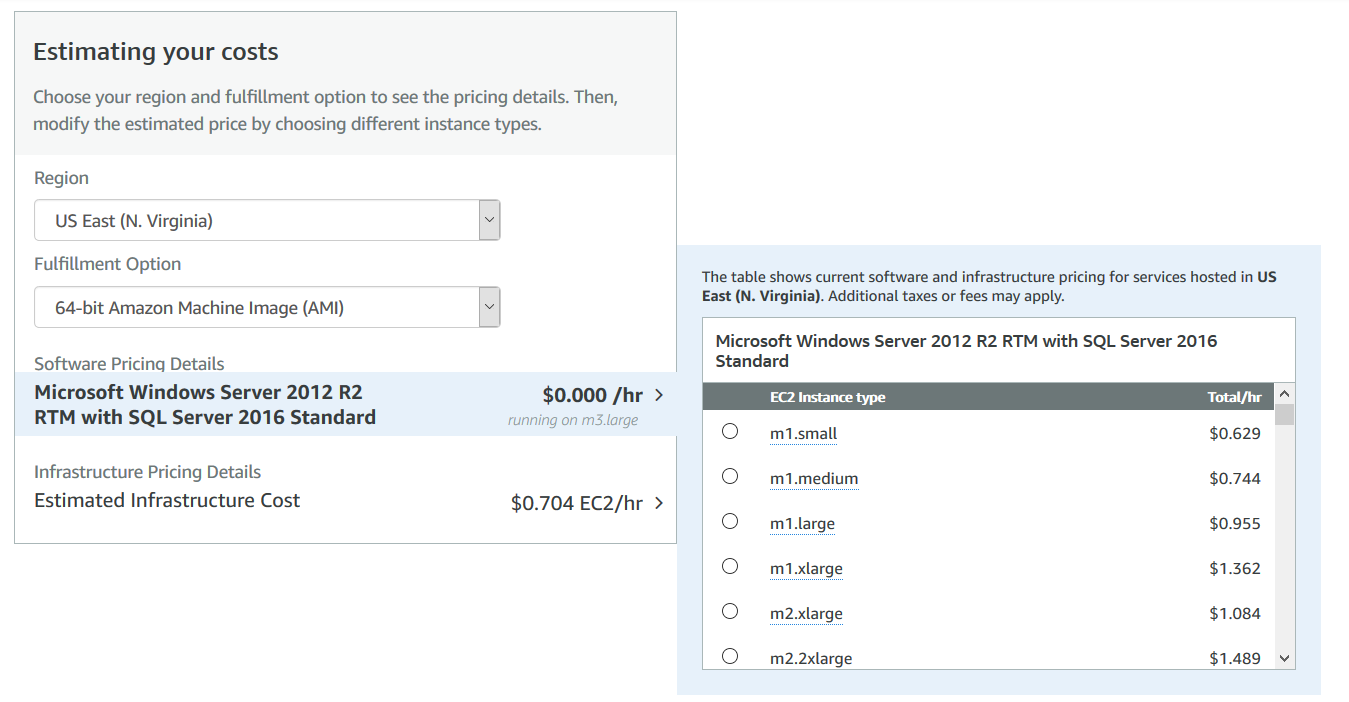Open the m1.small instance type link
1349x702 pixels.
coord(803,434)
